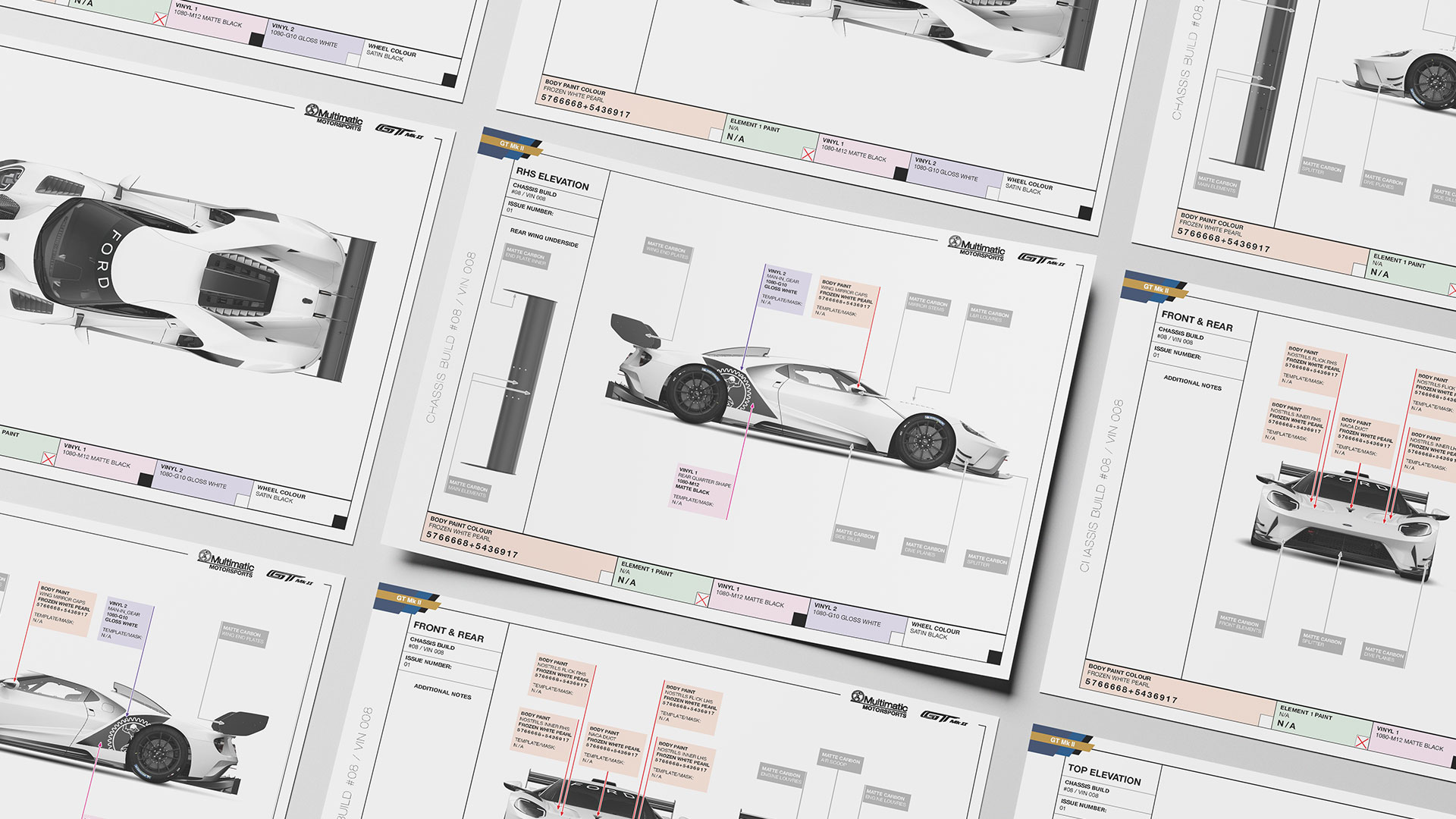Click Matte Carbon Main Elements label on RHS sheet
1456x819 pixels.
tap(468, 489)
